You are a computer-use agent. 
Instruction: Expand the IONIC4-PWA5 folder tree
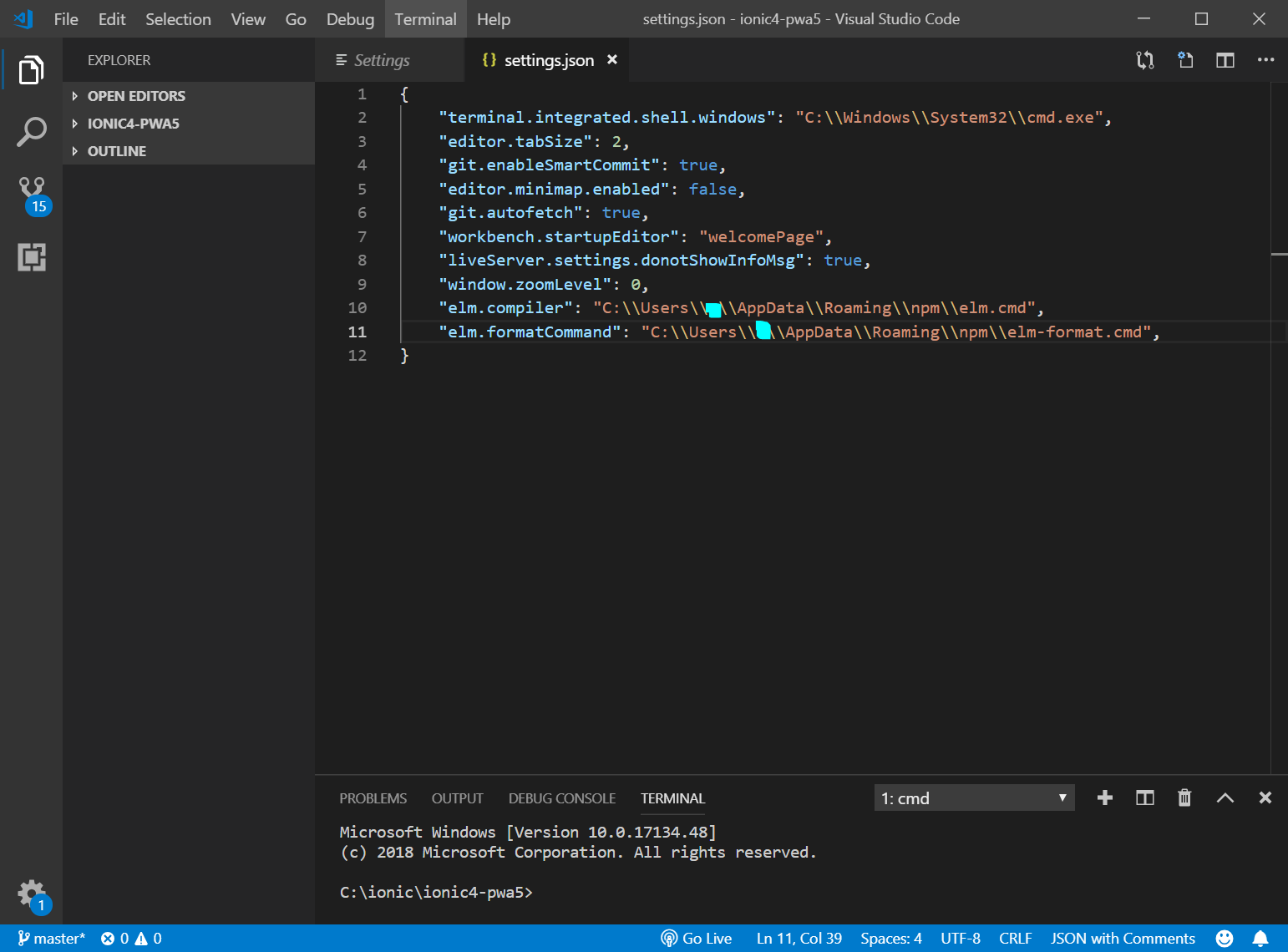tap(133, 124)
